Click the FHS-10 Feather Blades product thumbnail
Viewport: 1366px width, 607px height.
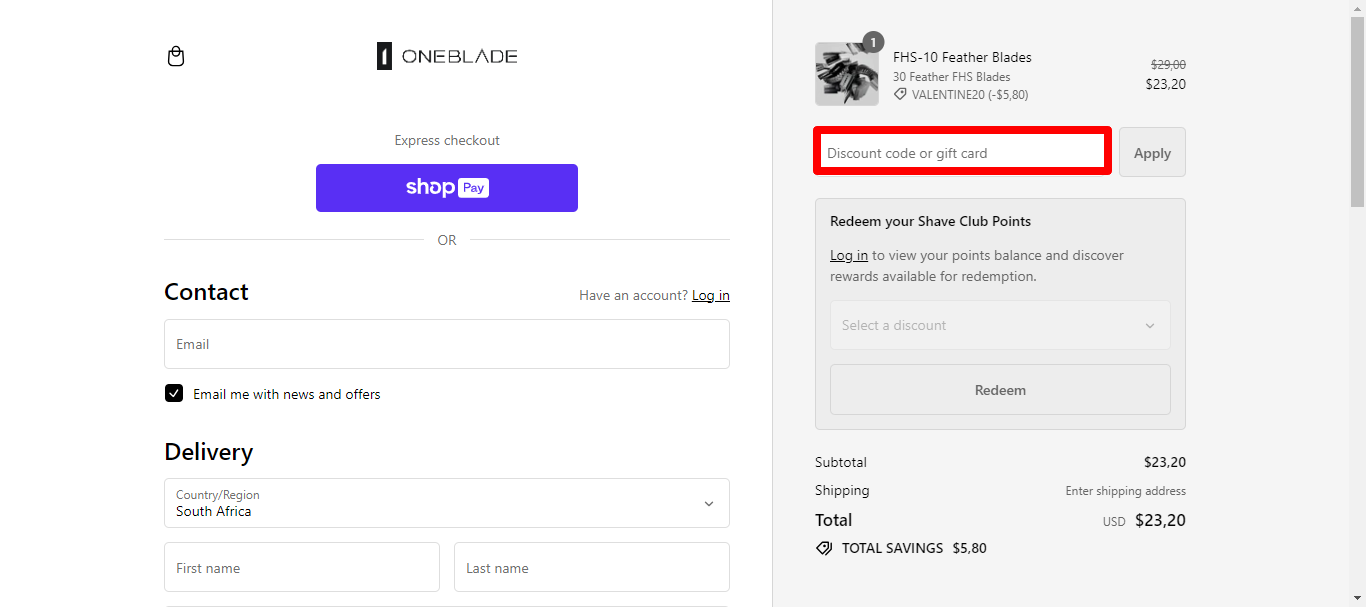846,73
